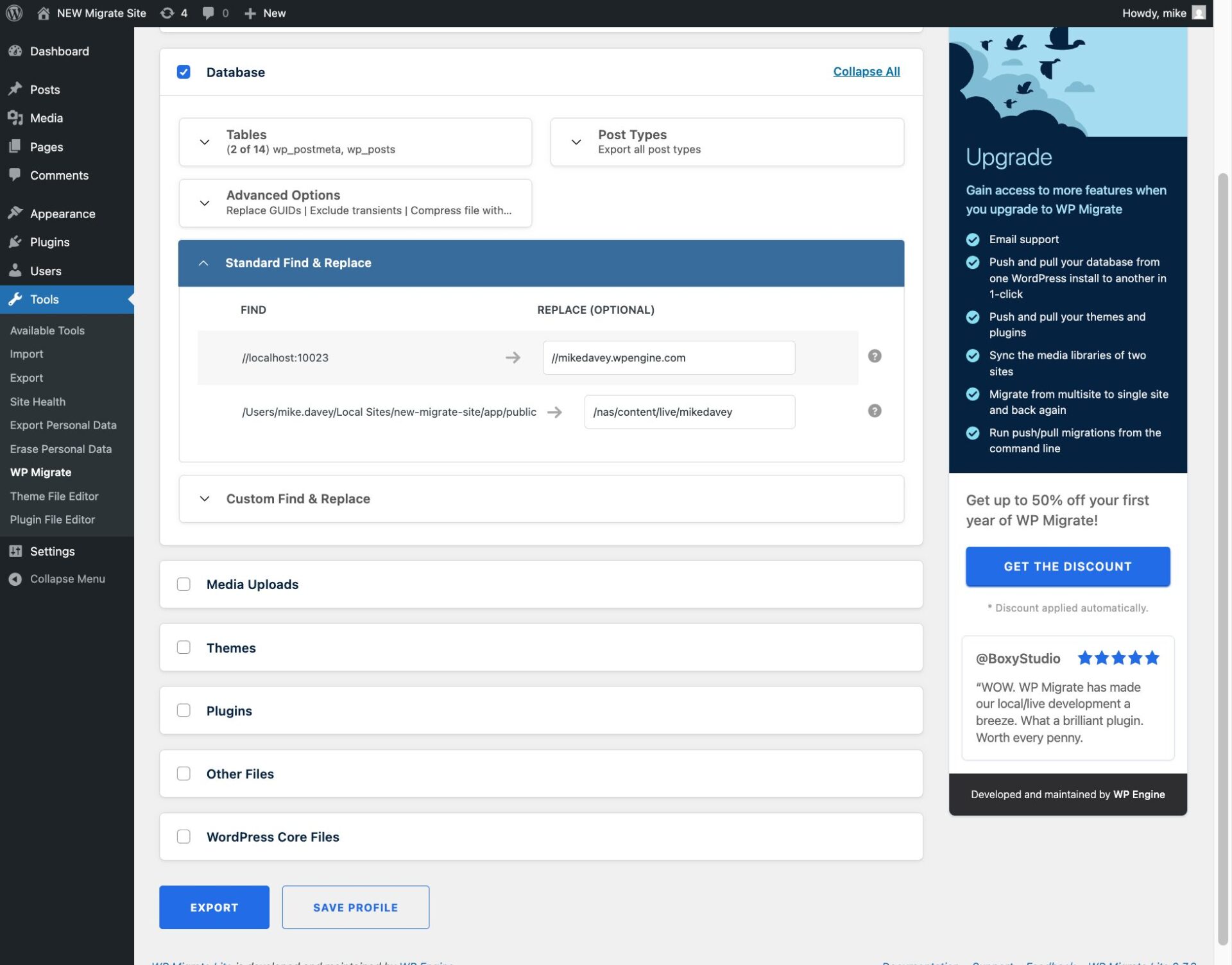Click the EXPORT button
Image resolution: width=1232 pixels, height=965 pixels.
tap(214, 907)
